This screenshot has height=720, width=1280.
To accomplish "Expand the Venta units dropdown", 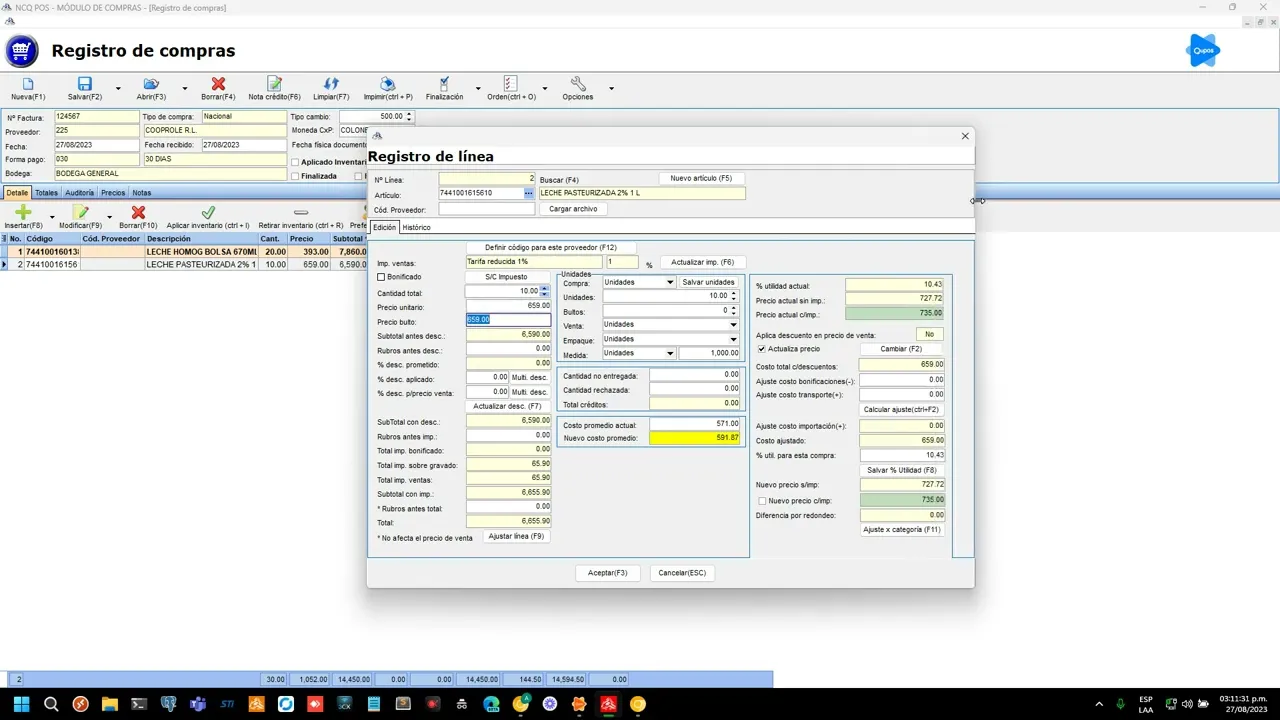I will 733,325.
